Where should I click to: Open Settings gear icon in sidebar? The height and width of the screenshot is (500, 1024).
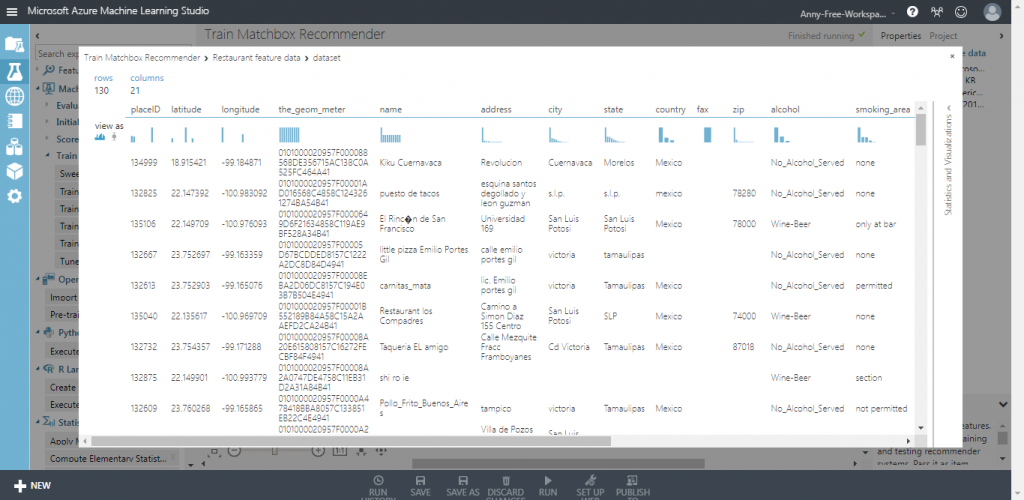tap(14, 196)
